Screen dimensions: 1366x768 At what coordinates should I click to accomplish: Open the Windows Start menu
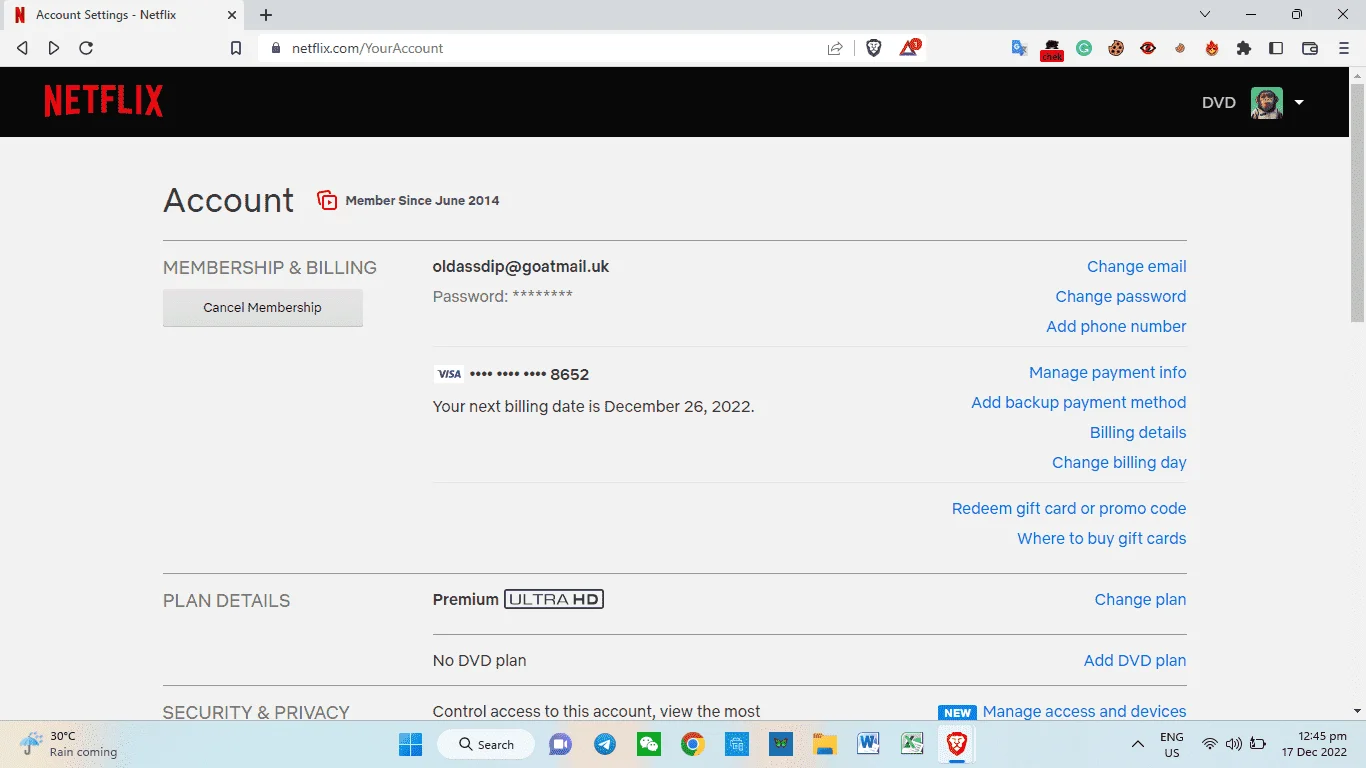[x=410, y=744]
